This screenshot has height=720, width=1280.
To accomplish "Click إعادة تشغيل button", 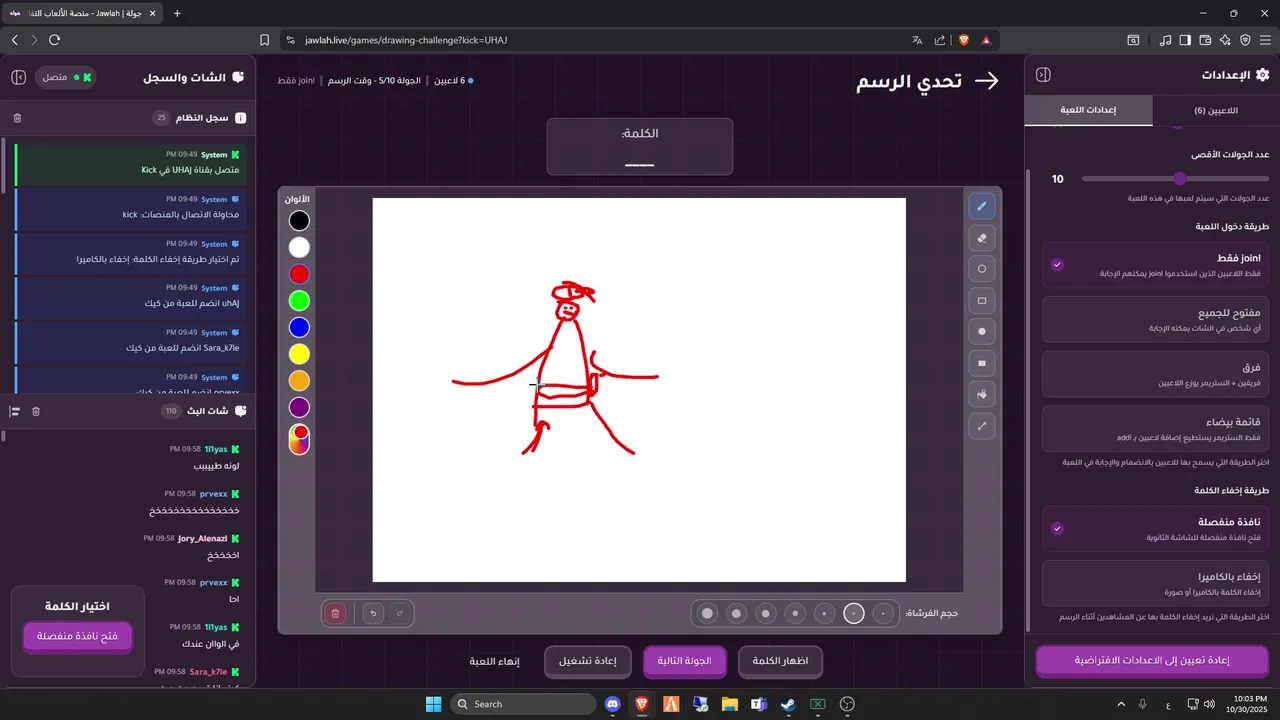I will pyautogui.click(x=587, y=661).
